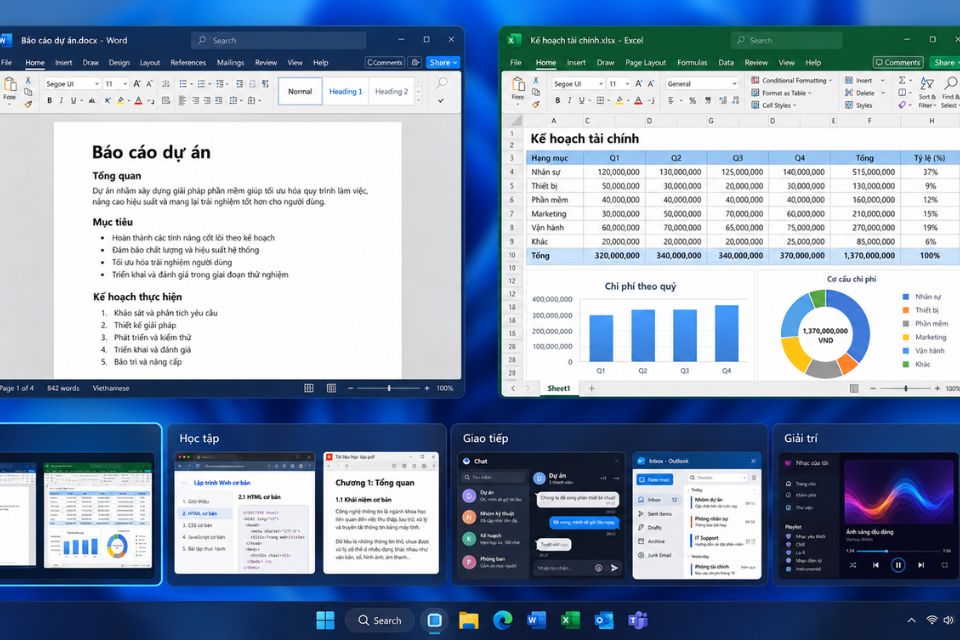Click the Format Painter icon in Word

pos(28,104)
